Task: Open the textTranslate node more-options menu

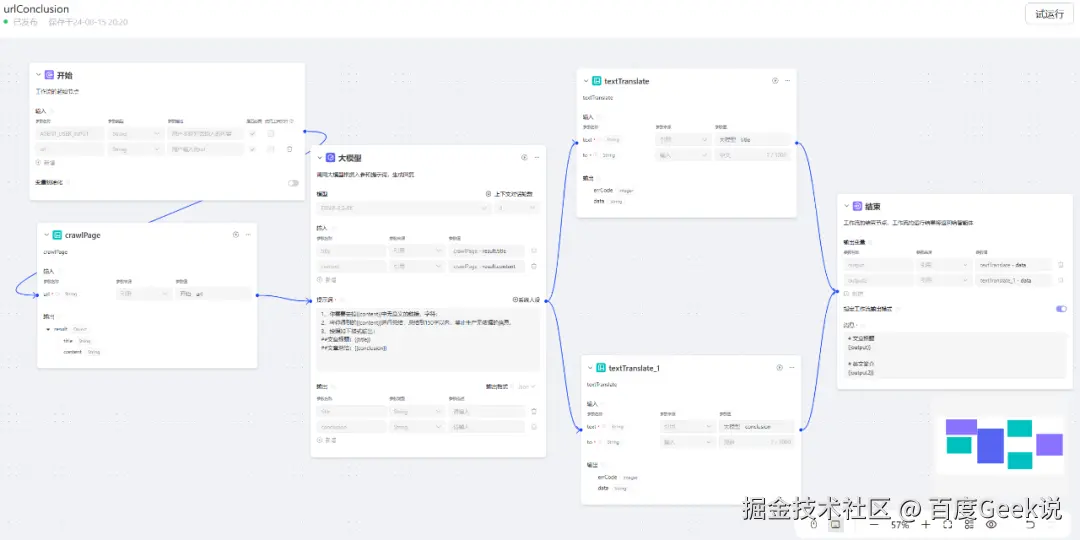Action: [x=787, y=81]
